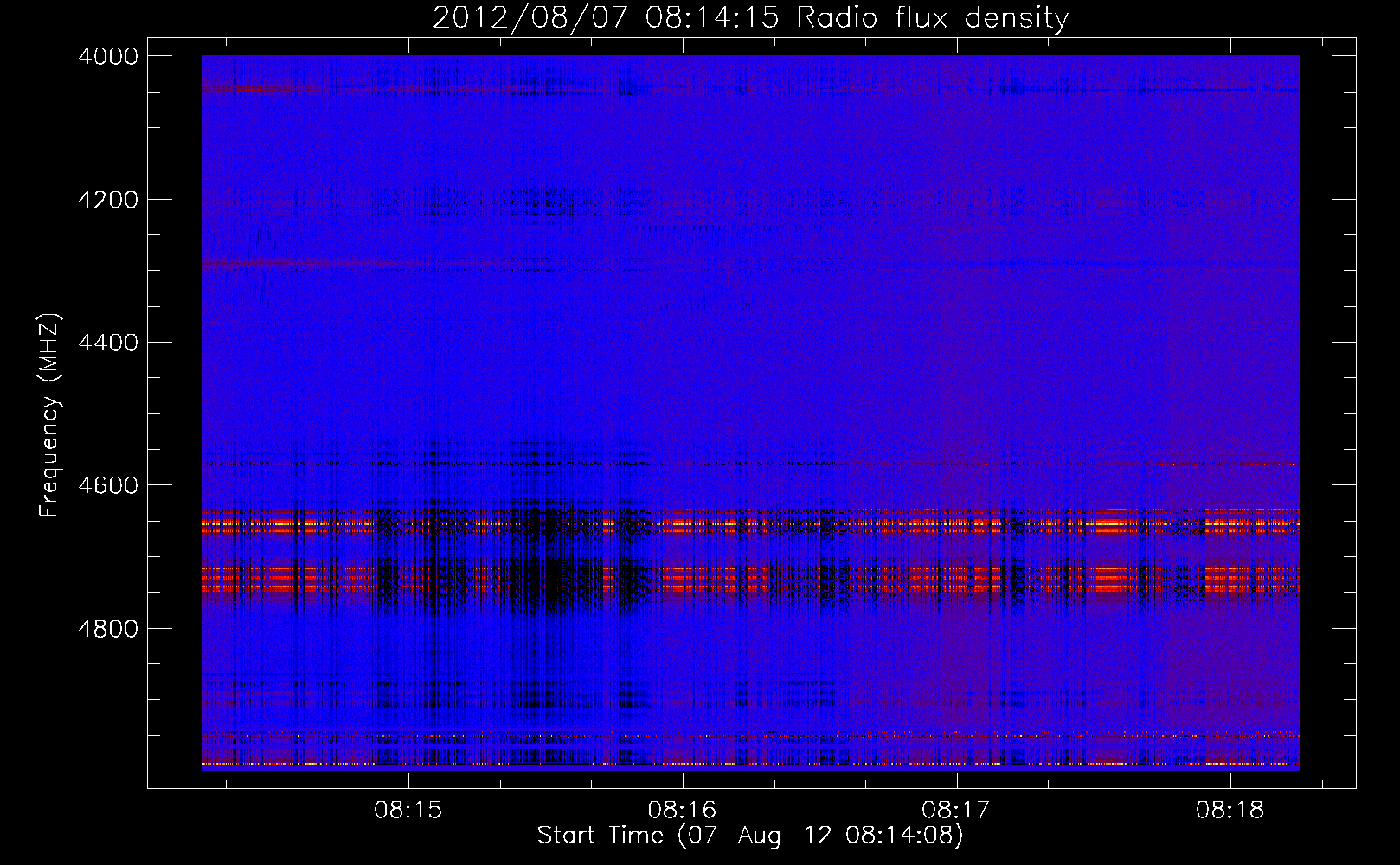
Task: Click the plot title "2012/08/07 08:14:15 Radio flux density"
Action: [x=750, y=17]
